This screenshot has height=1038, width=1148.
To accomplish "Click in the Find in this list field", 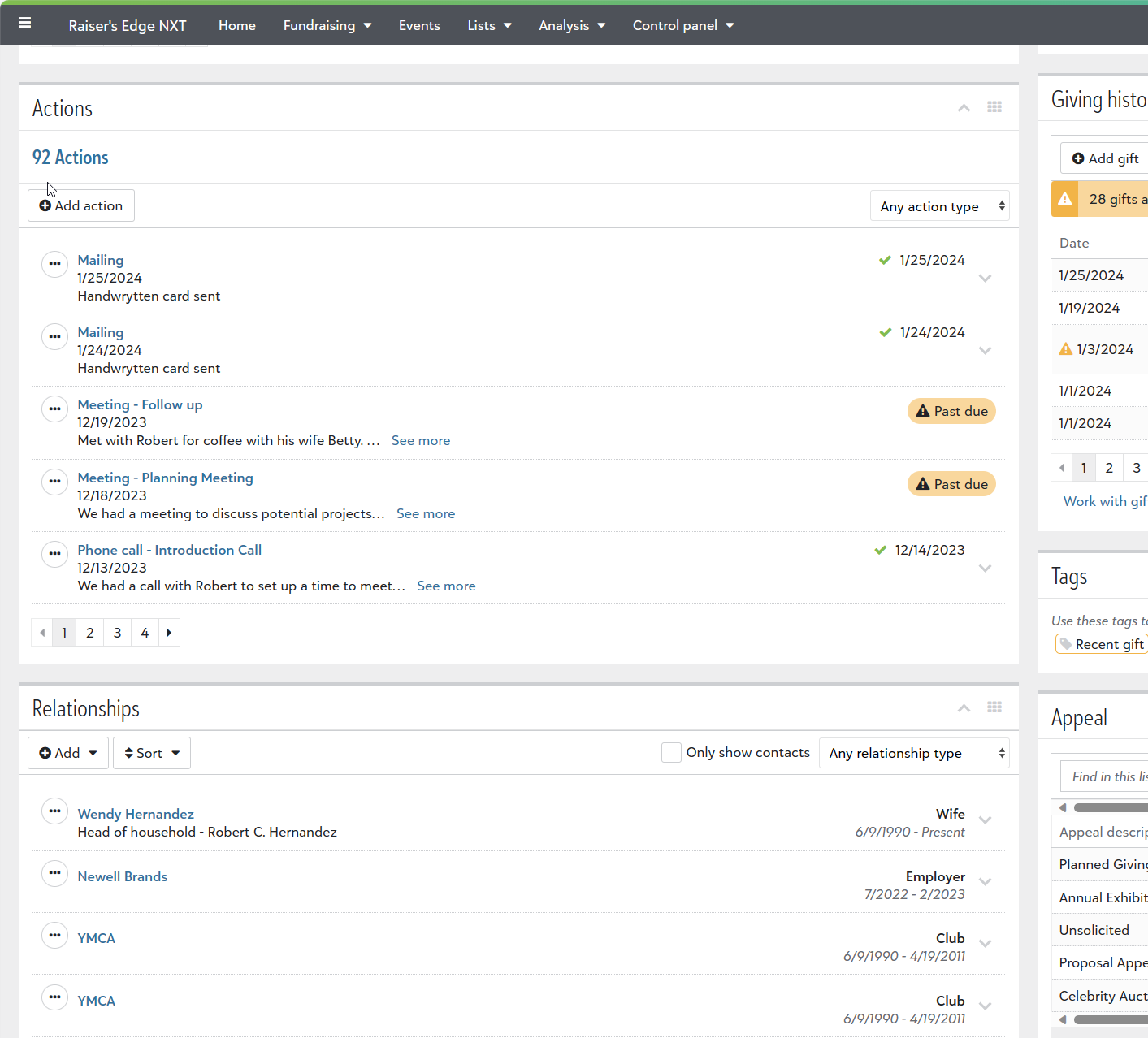I will click(1103, 776).
